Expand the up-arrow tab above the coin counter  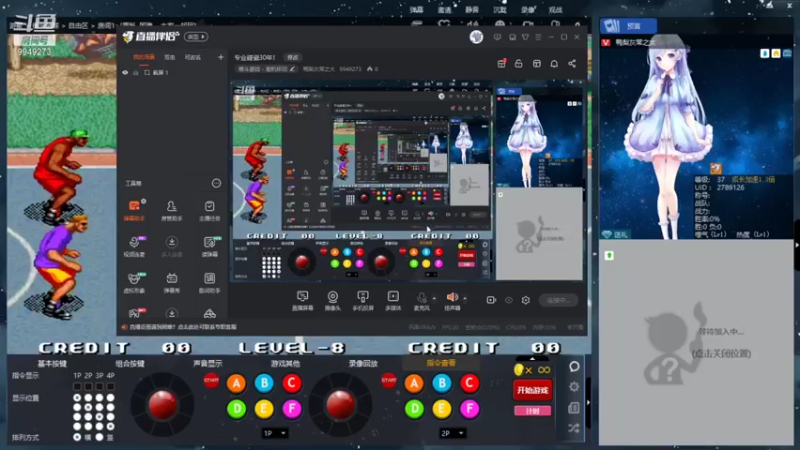[532, 358]
